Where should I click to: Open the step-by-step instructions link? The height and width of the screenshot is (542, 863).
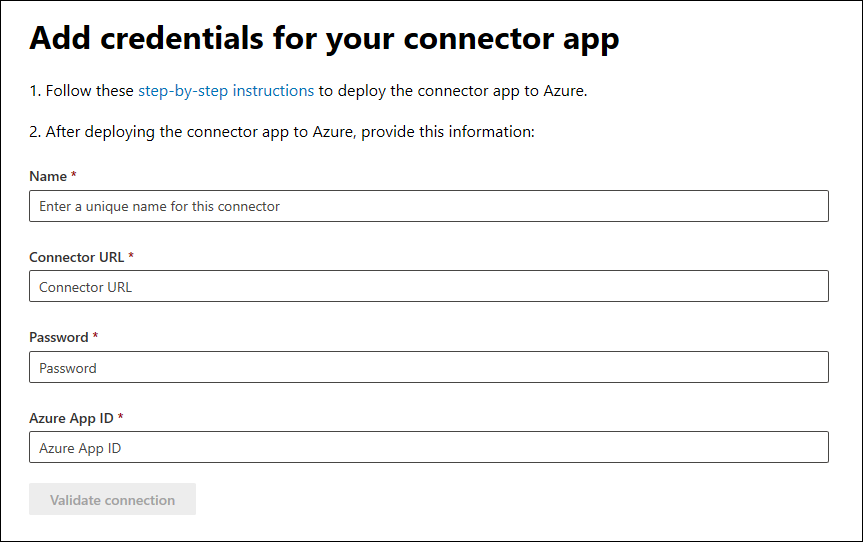pyautogui.click(x=226, y=91)
